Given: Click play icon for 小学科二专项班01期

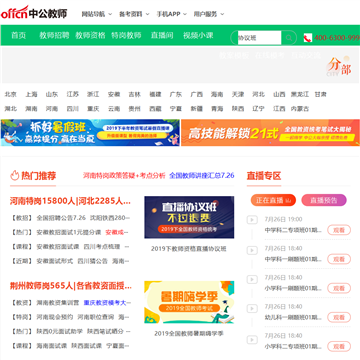Looking at the screenshot, I should coord(252,340).
